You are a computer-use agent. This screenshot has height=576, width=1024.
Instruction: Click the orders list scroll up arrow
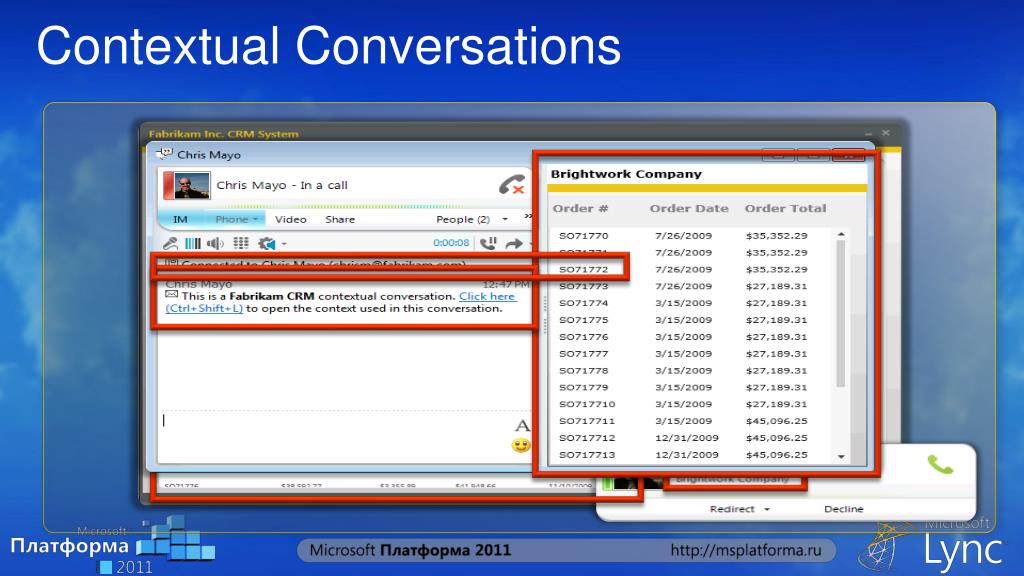[840, 234]
